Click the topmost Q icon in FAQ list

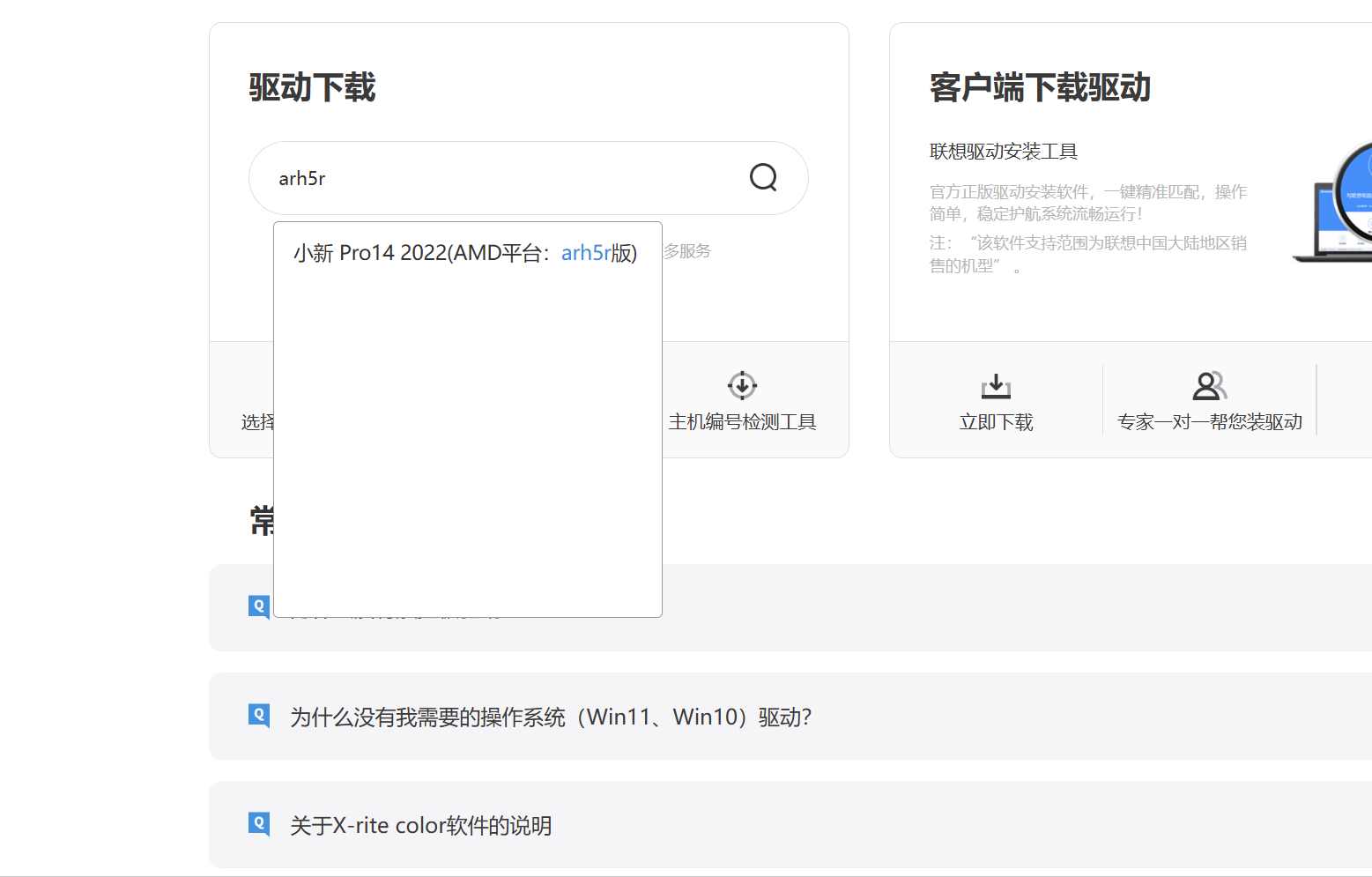click(257, 606)
